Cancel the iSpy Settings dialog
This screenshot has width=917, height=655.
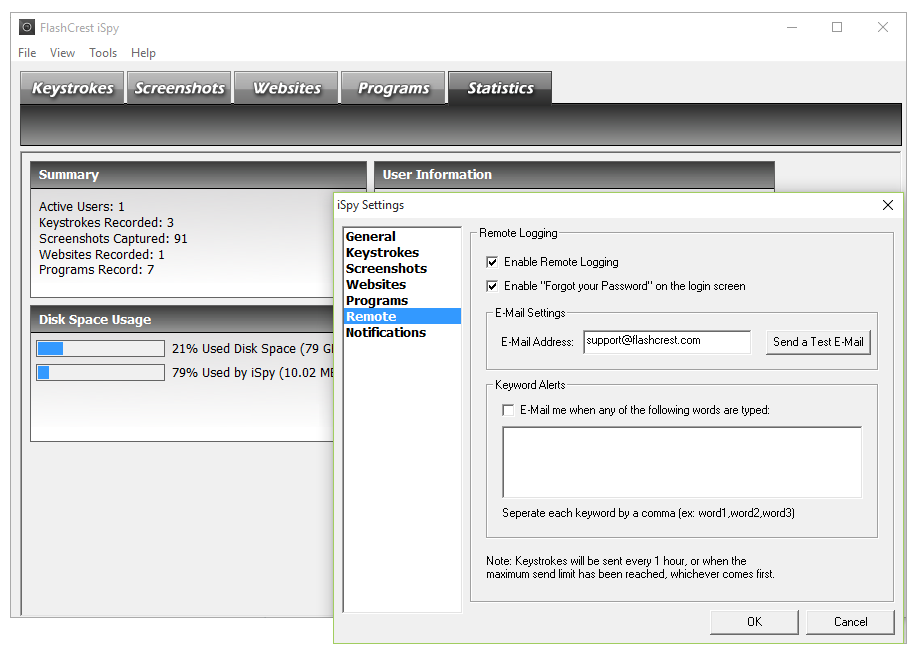[x=850, y=622]
